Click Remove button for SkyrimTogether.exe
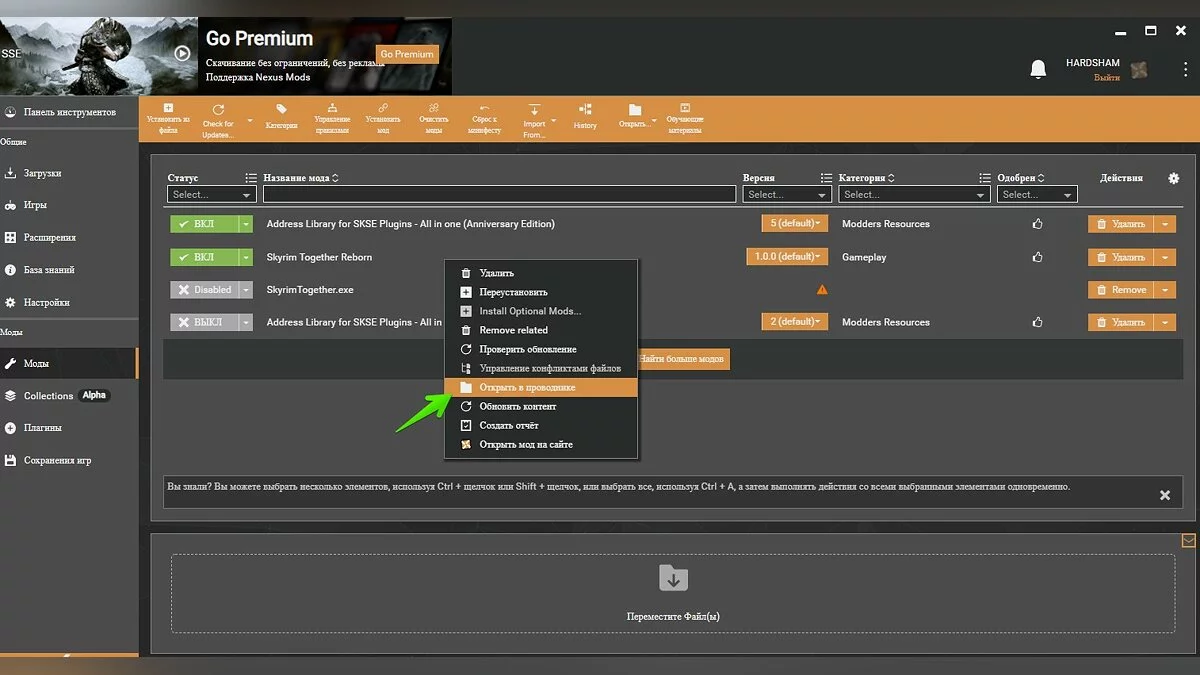Viewport: 1200px width, 675px height. 1121,290
